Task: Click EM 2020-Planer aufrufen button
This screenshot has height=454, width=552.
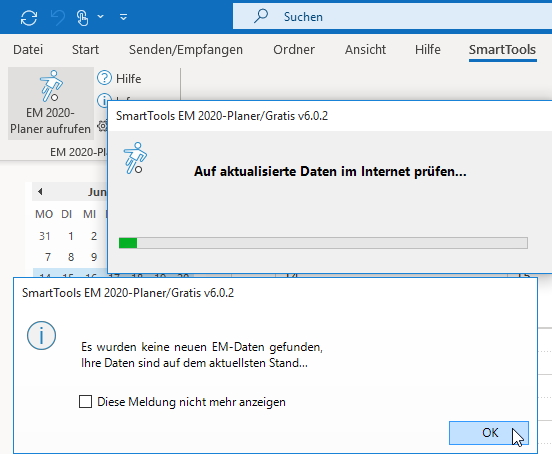Action: click(x=51, y=103)
